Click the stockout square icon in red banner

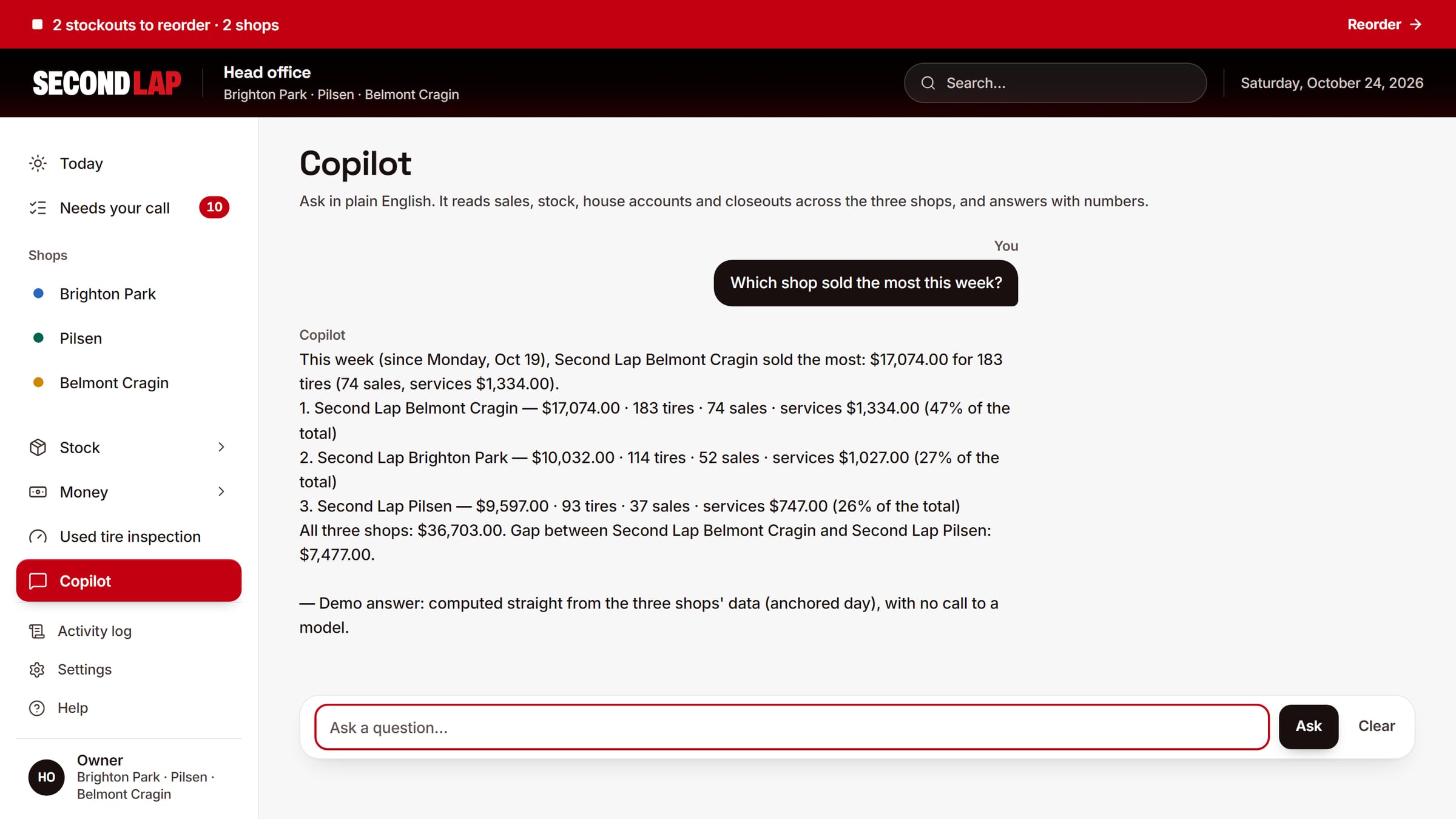[x=38, y=25]
